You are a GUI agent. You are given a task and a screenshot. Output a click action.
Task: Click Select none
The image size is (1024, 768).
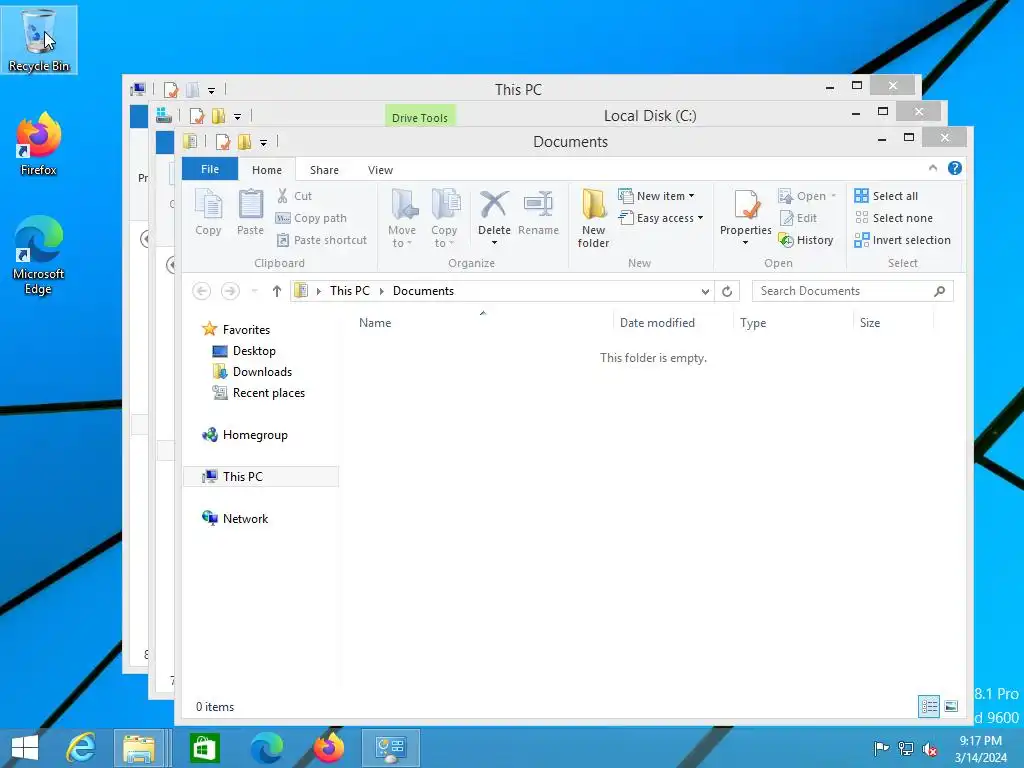click(893, 218)
